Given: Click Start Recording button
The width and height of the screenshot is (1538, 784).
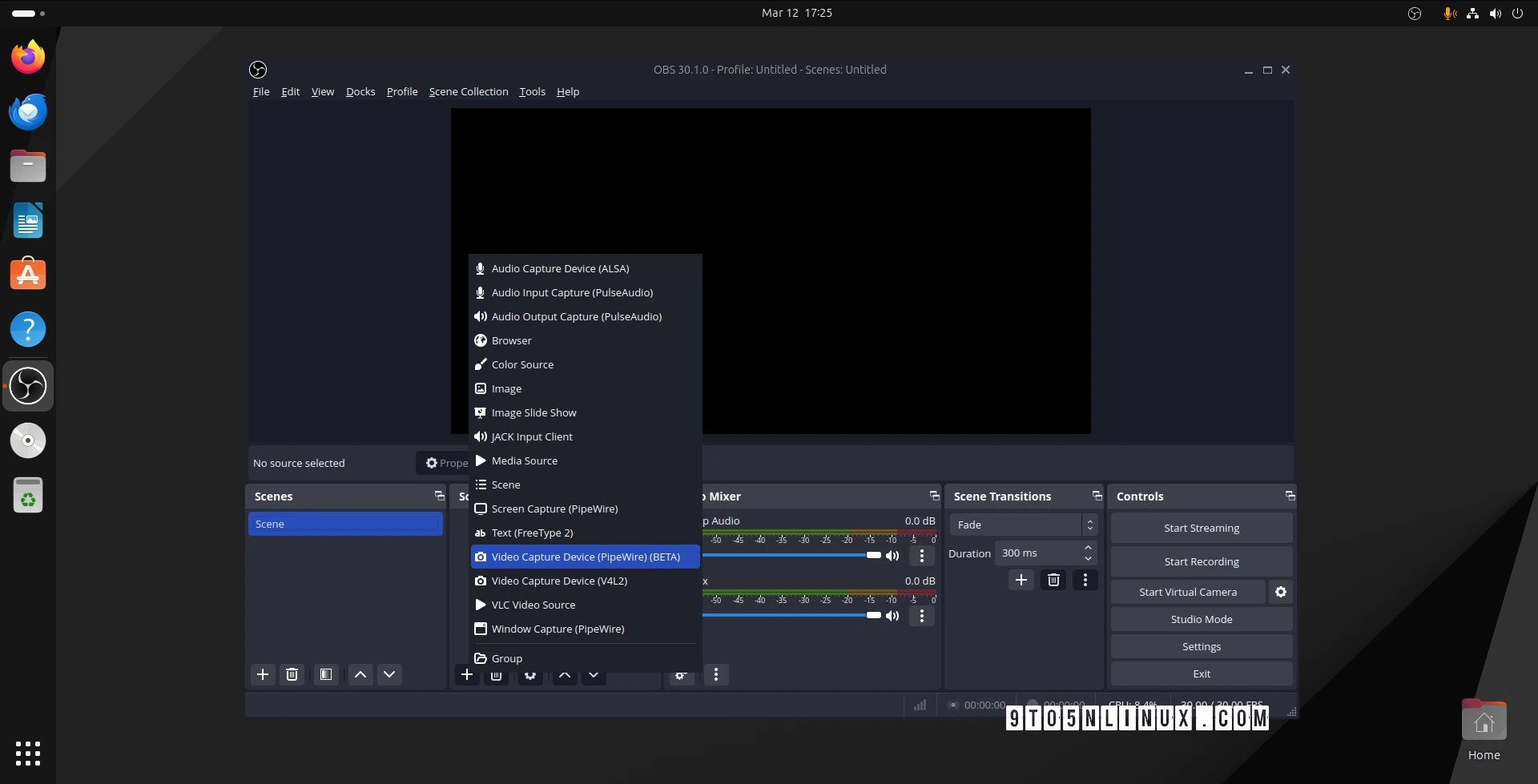Looking at the screenshot, I should pyautogui.click(x=1201, y=561).
